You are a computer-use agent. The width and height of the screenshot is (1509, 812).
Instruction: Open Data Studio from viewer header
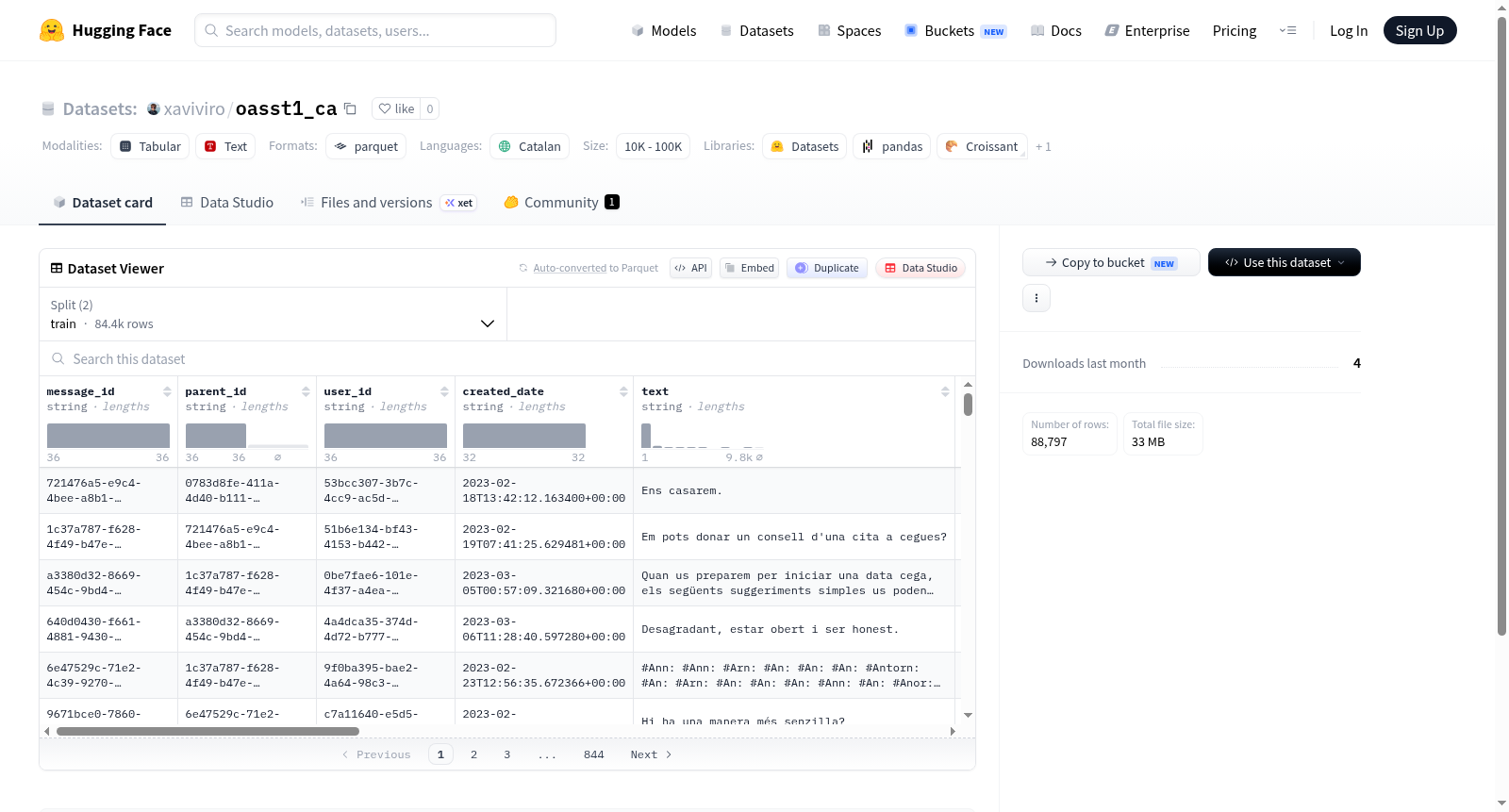(920, 268)
